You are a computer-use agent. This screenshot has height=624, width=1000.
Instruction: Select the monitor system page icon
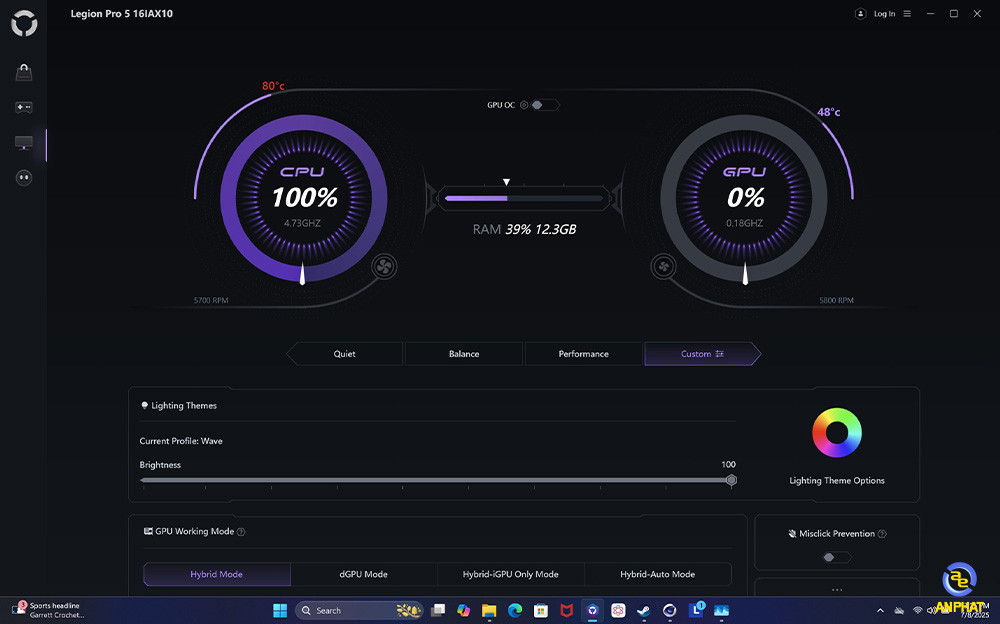click(x=24, y=143)
